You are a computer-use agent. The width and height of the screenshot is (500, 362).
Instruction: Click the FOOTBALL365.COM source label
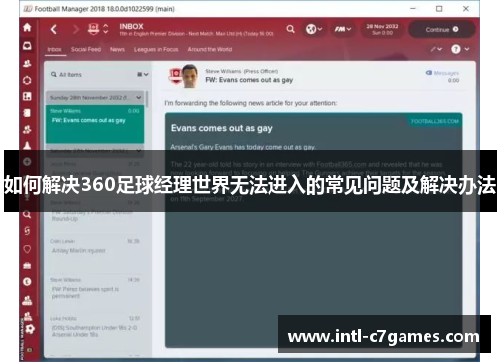coord(435,121)
